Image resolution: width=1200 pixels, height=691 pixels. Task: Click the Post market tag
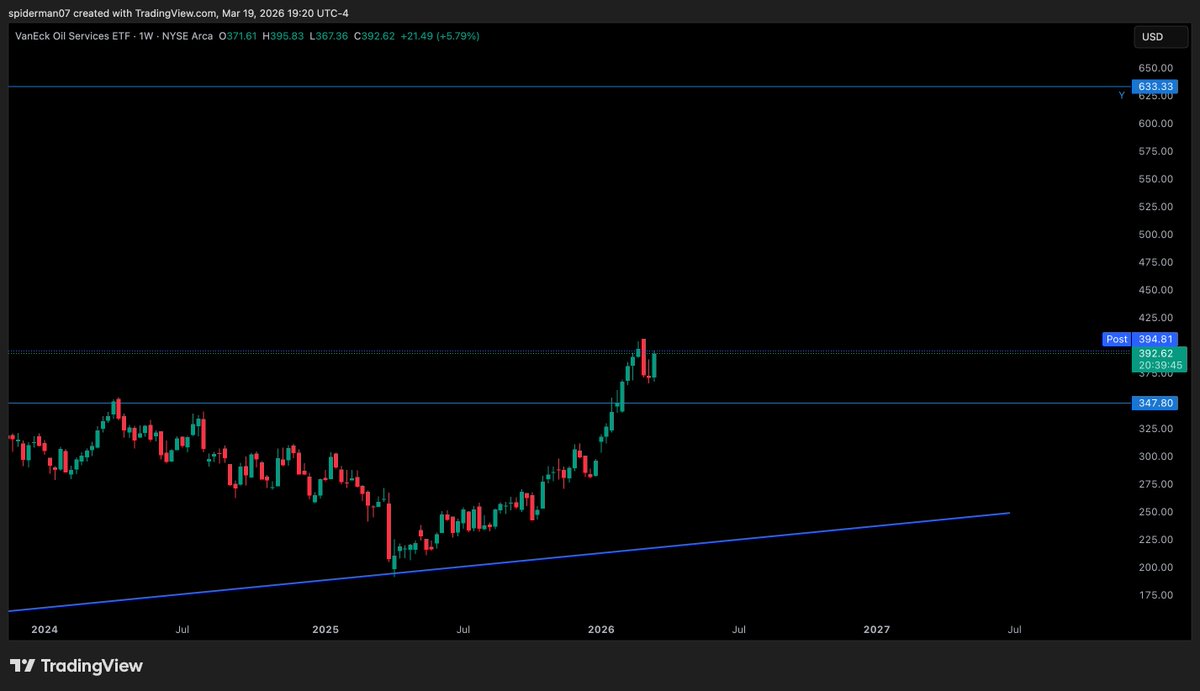pos(1117,339)
